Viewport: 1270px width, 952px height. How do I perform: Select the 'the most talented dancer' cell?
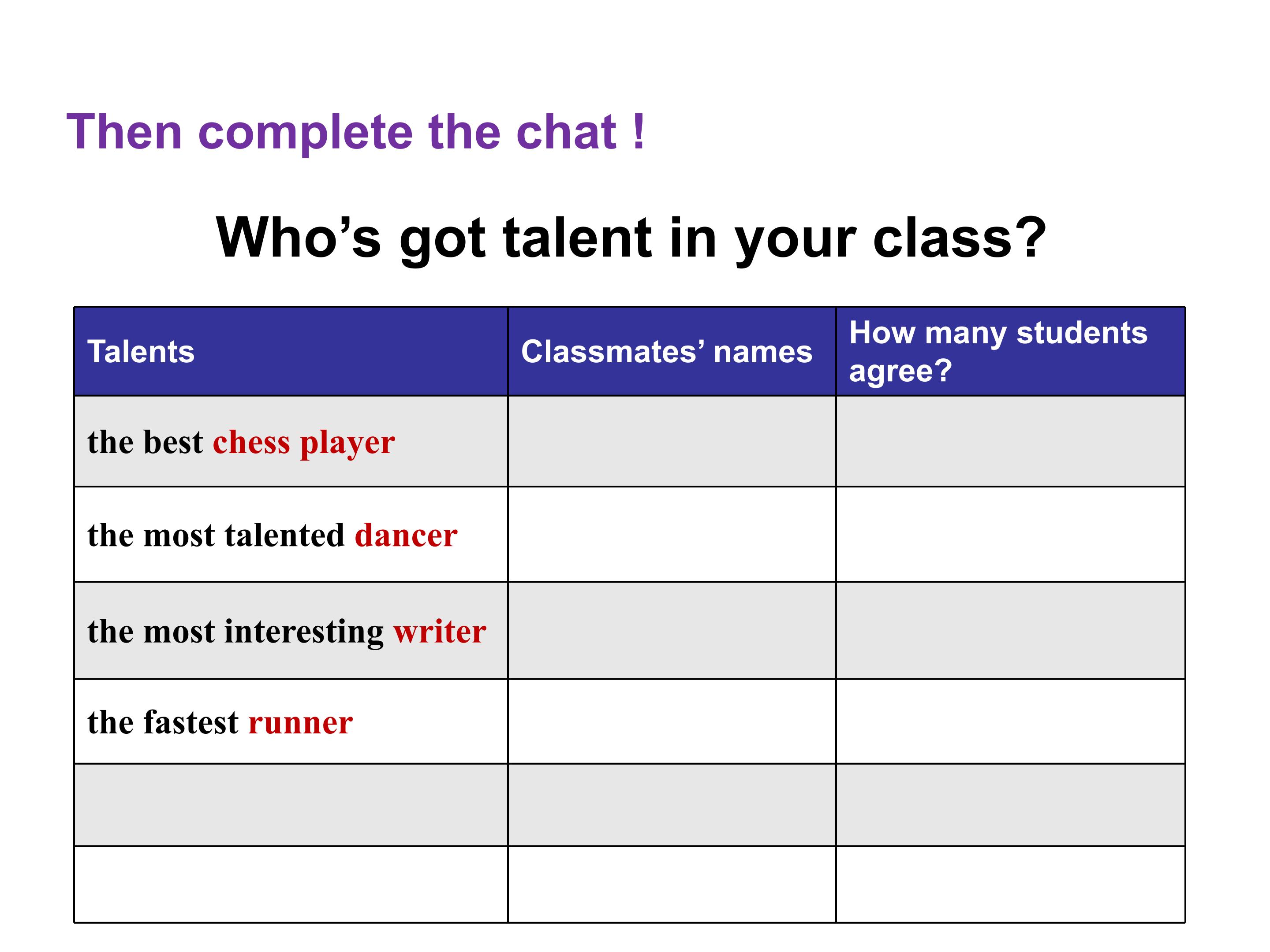coord(291,534)
